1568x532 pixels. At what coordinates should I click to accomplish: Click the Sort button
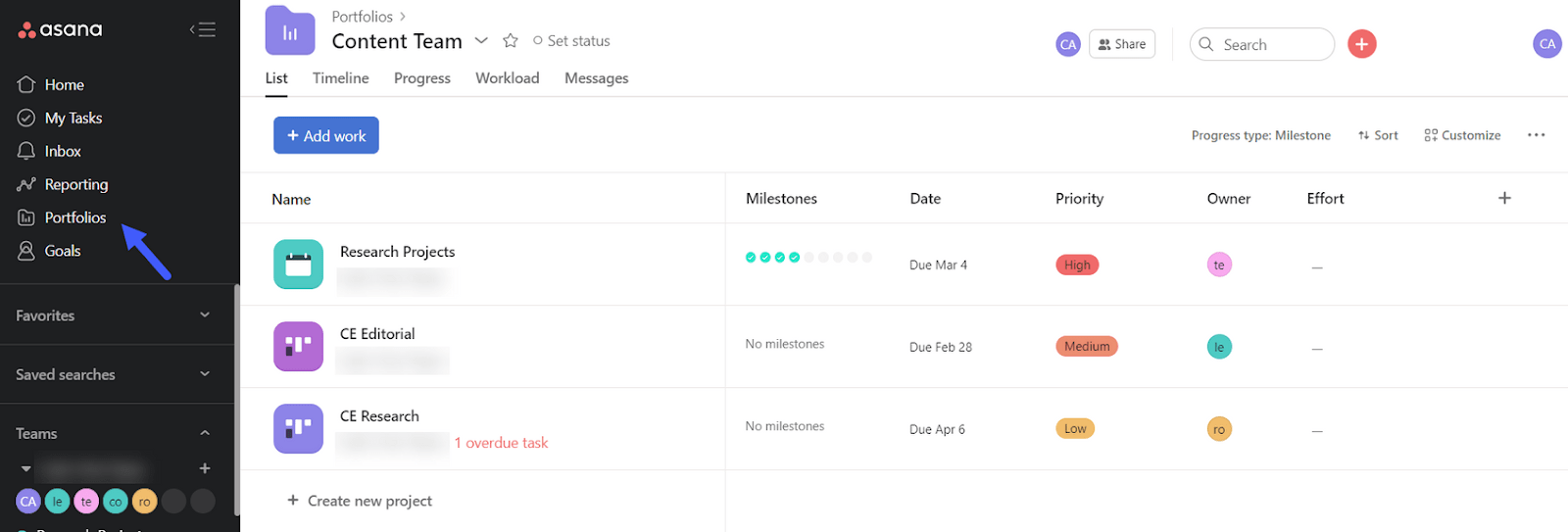pyautogui.click(x=1378, y=135)
